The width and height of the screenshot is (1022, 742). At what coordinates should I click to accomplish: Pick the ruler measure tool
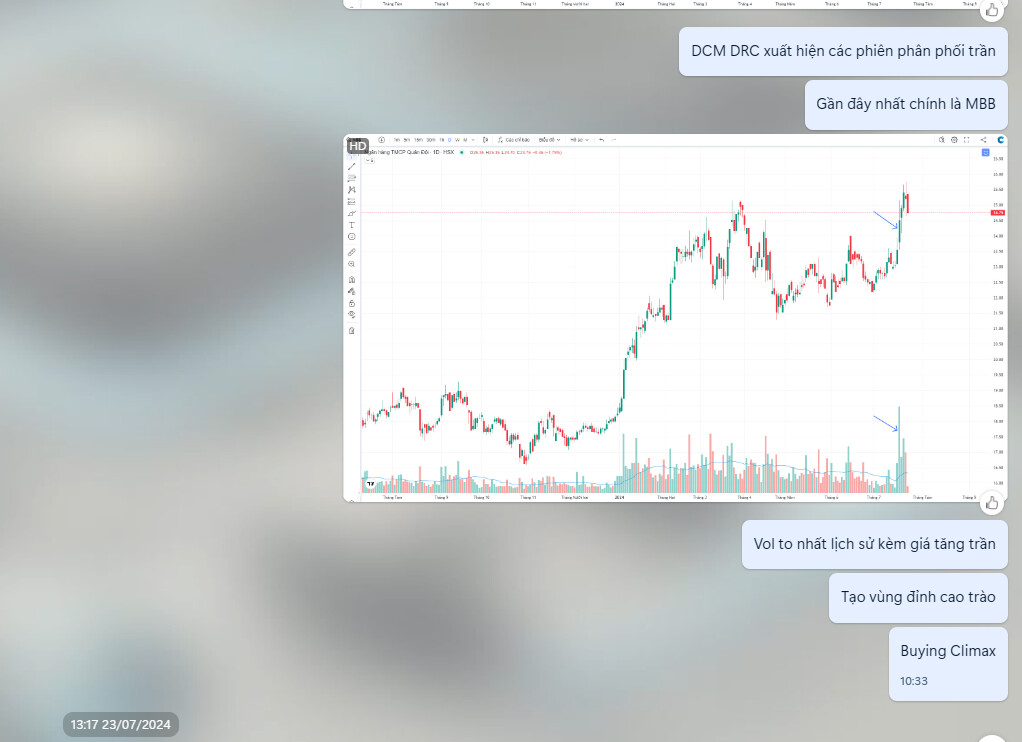pos(352,252)
